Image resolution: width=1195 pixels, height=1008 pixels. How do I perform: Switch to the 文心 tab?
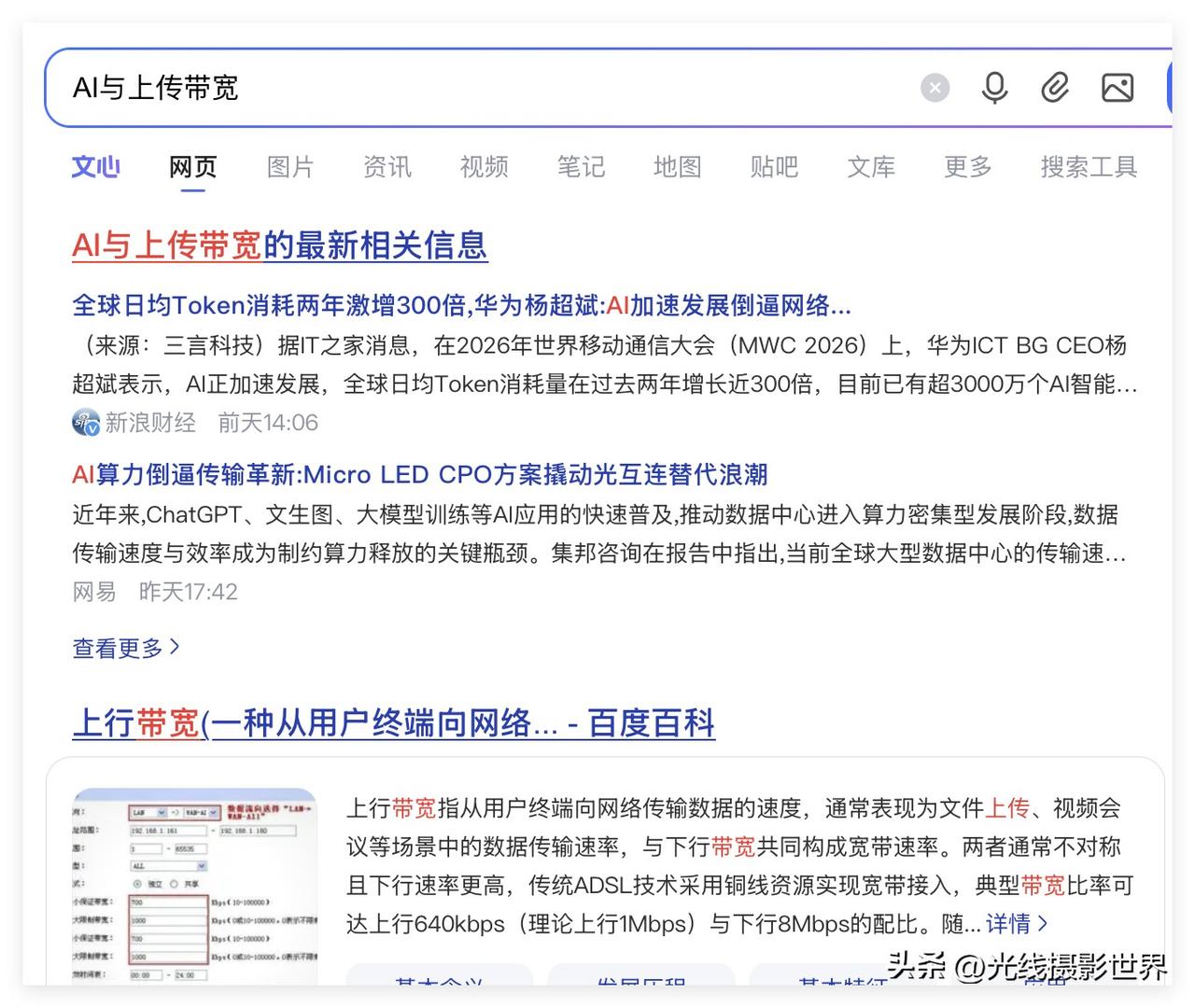[x=95, y=167]
